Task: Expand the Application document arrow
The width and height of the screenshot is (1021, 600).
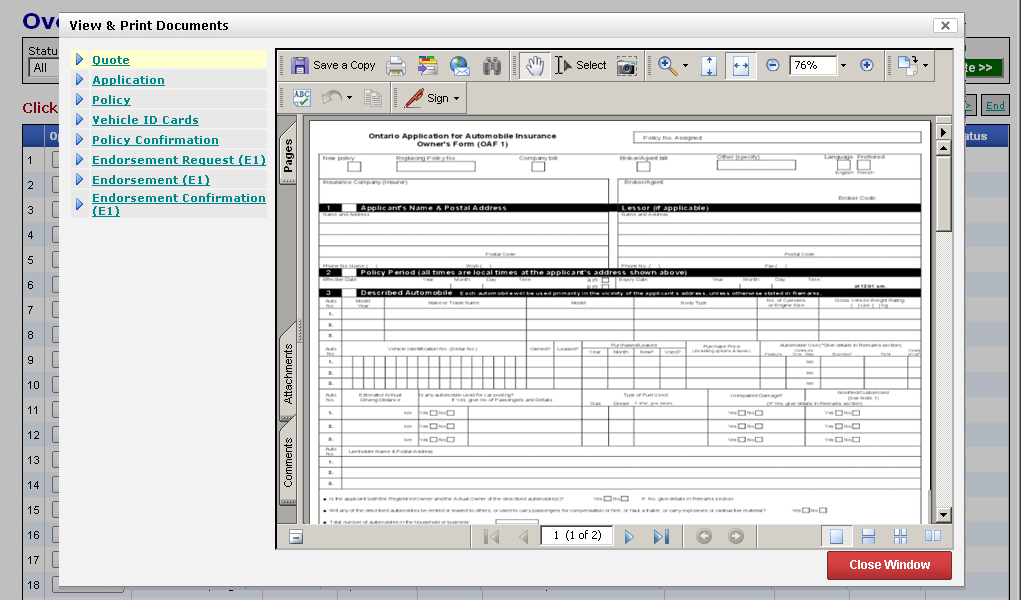Action: tap(79, 79)
